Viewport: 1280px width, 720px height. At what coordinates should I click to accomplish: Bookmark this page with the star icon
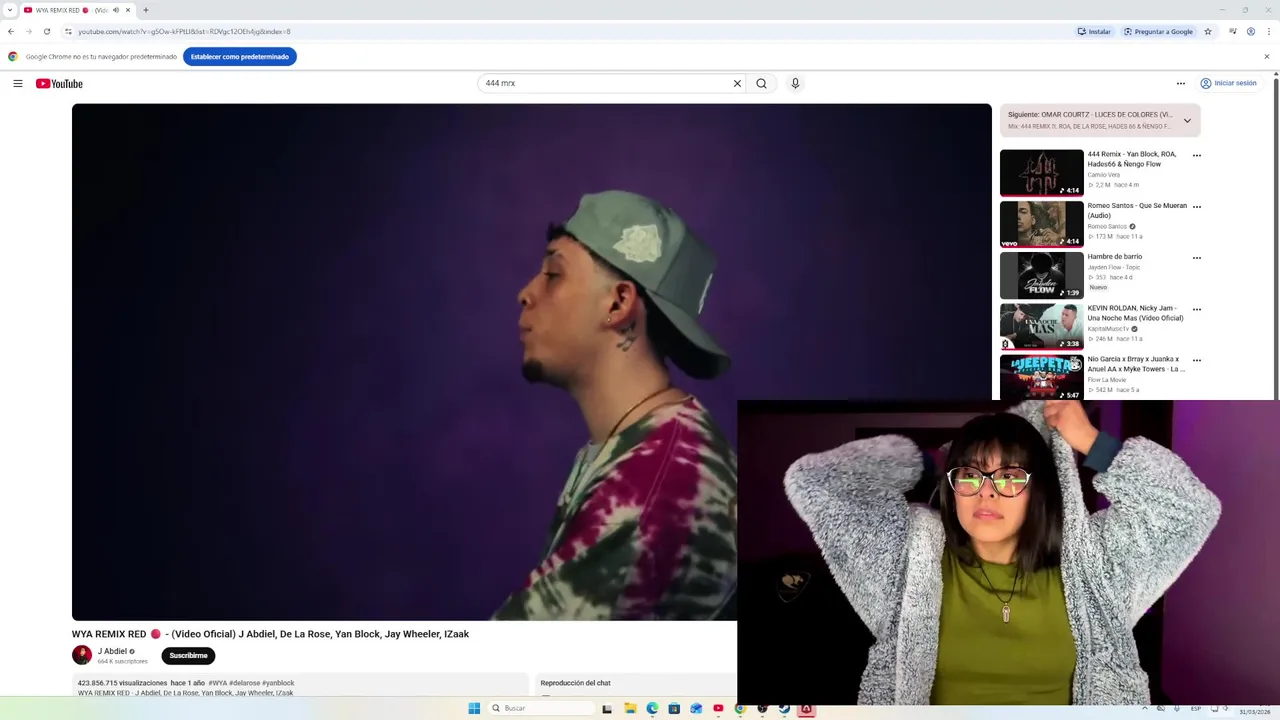click(x=1208, y=31)
